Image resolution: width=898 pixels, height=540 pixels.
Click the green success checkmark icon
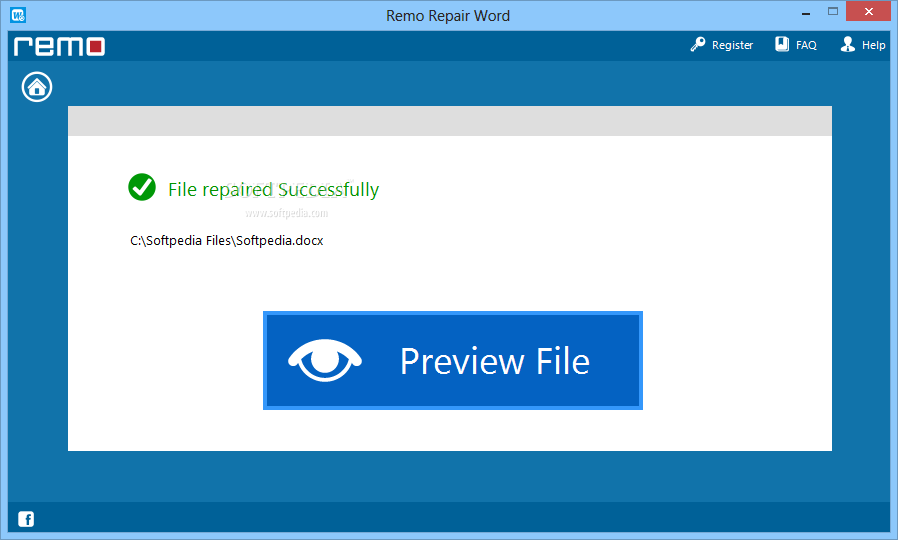[x=142, y=187]
